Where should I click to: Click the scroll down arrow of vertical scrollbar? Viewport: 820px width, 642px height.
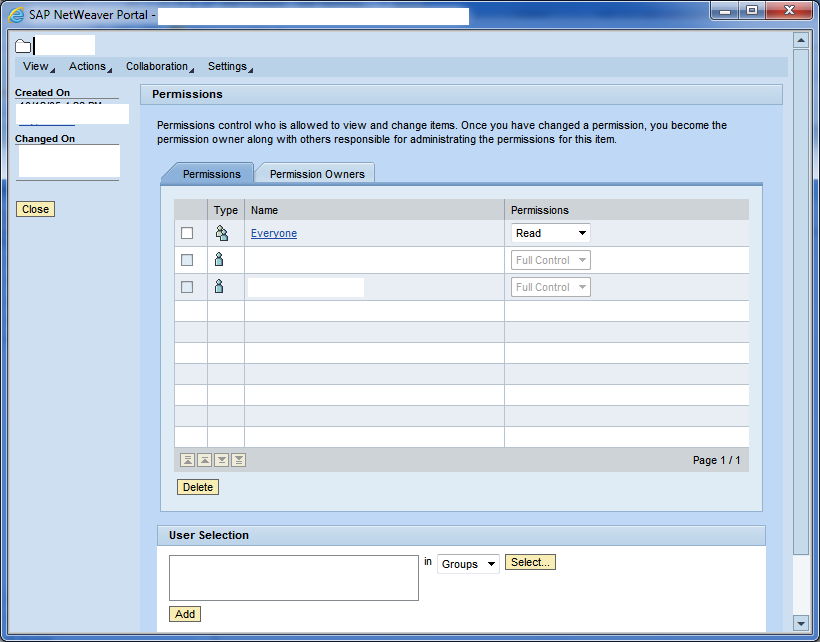tap(801, 623)
